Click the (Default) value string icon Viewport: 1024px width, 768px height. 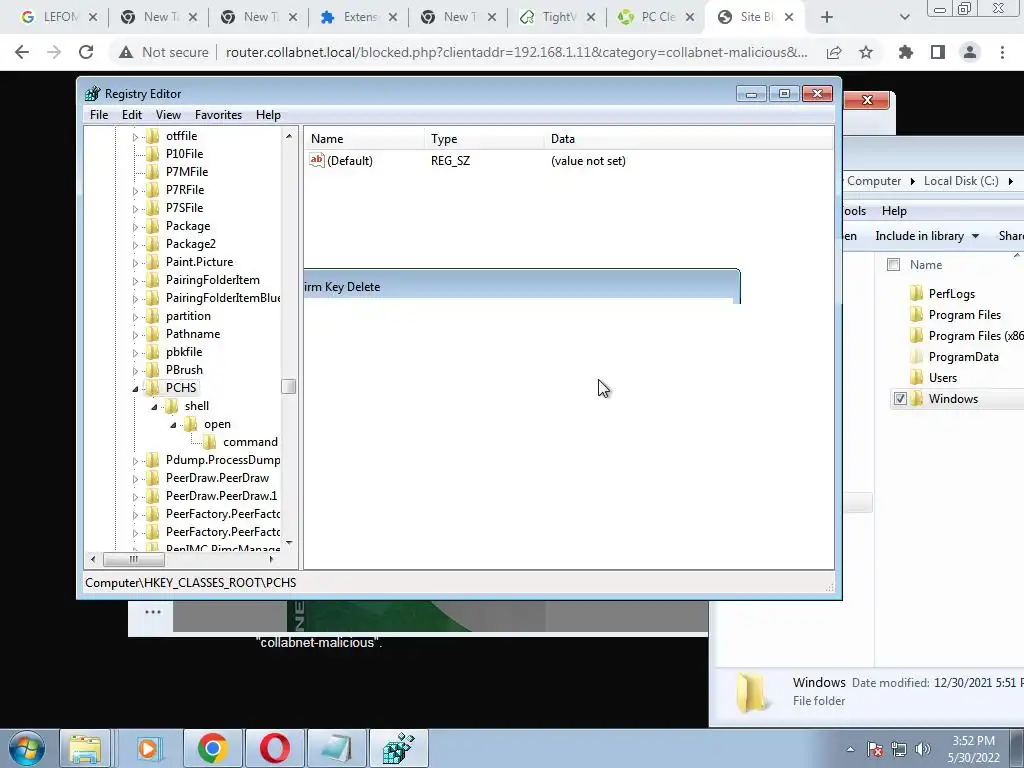pyautogui.click(x=317, y=160)
